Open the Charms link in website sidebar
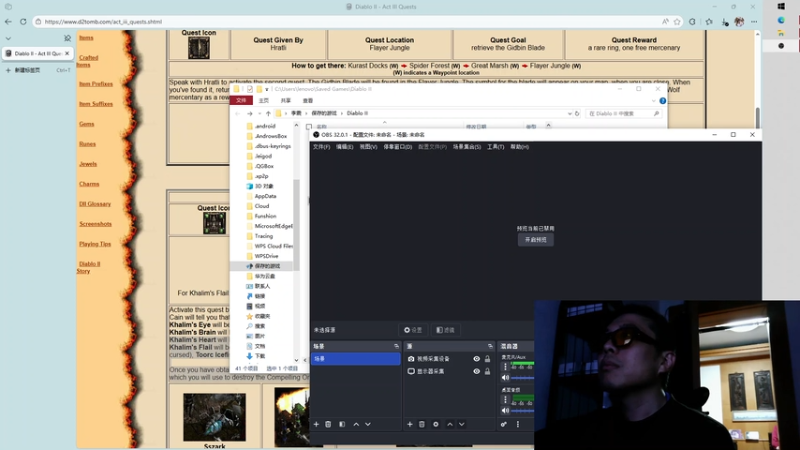The height and width of the screenshot is (450, 800). (89, 184)
